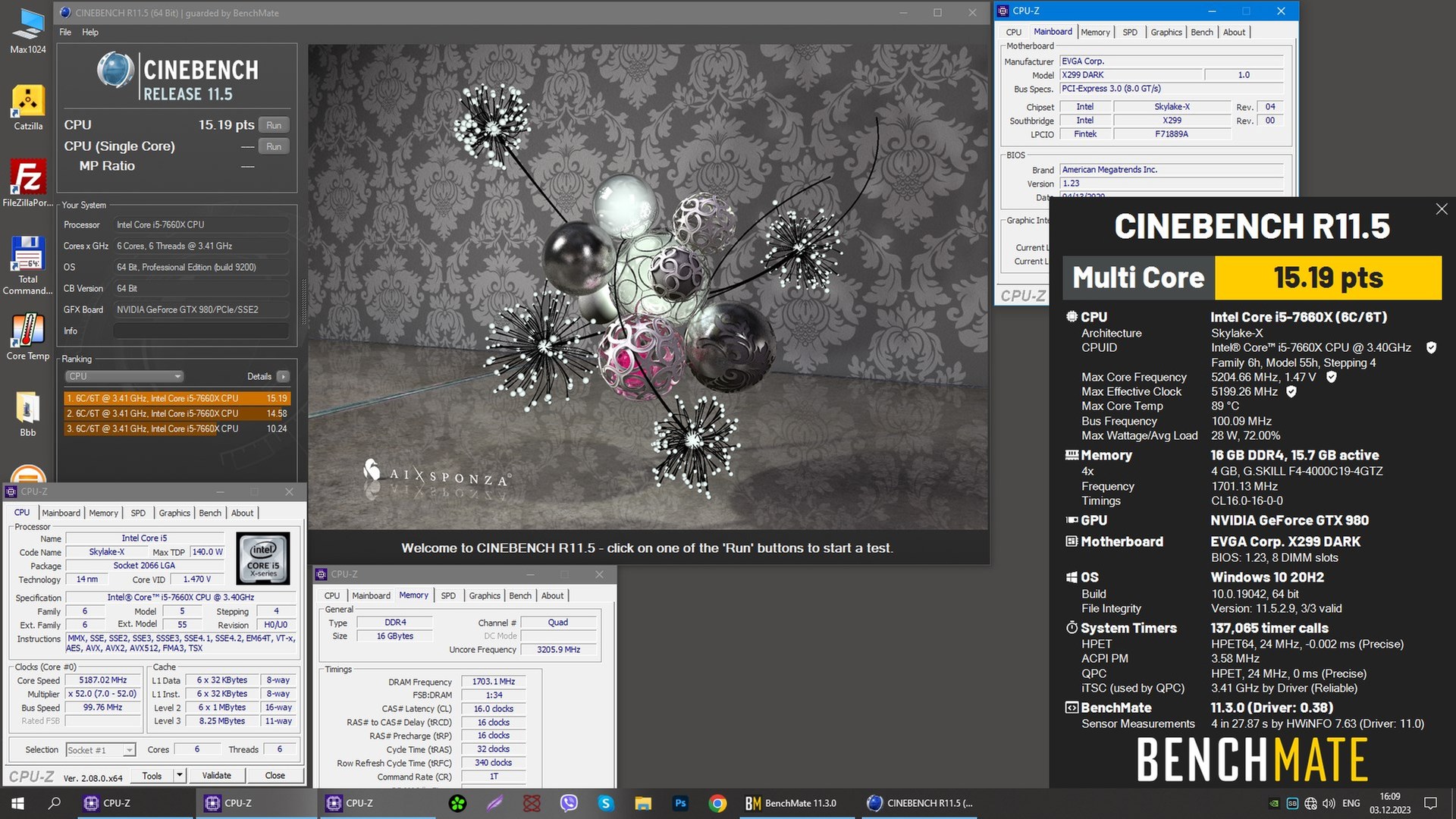Click the Info field in Your System
The image size is (1456, 819).
point(201,331)
